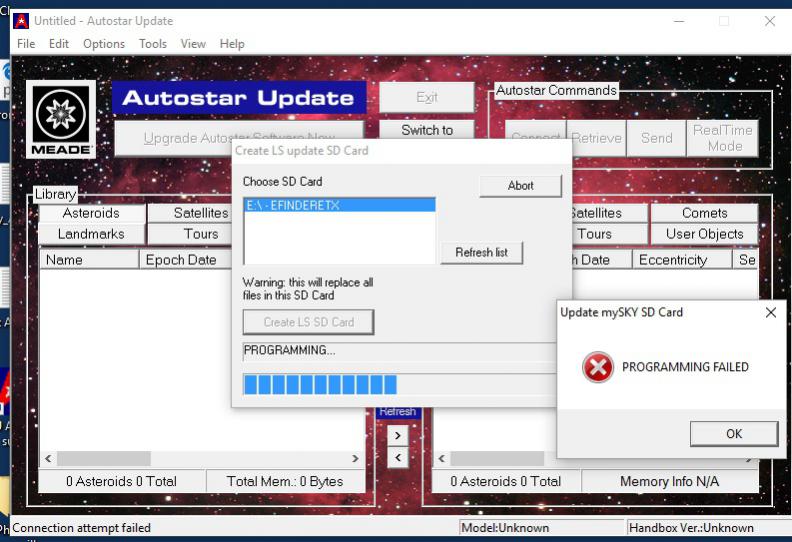This screenshot has width=792, height=542.
Task: Click right scroll arrow of Library list
Action: [355, 459]
